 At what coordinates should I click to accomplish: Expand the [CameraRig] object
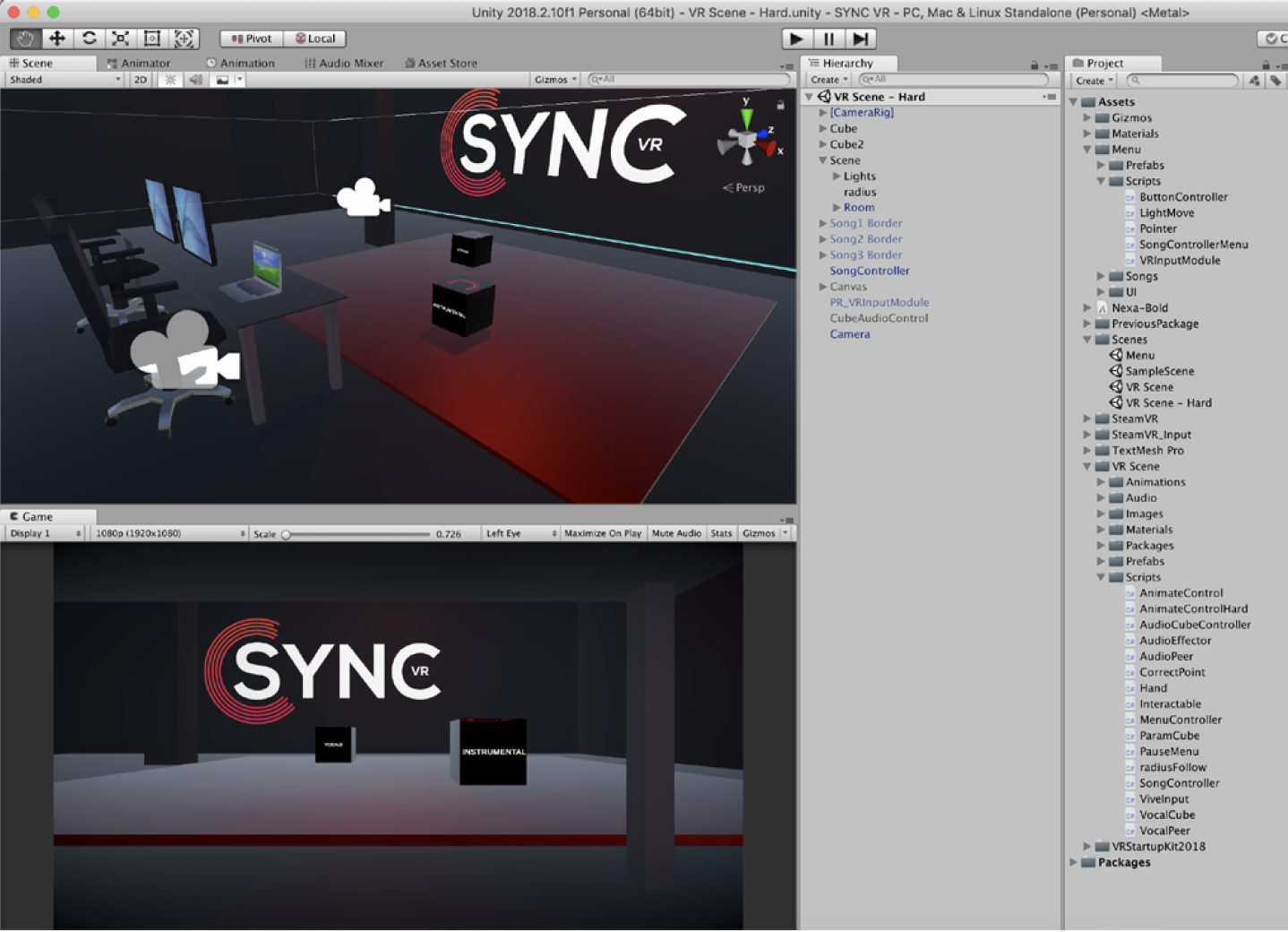point(822,113)
